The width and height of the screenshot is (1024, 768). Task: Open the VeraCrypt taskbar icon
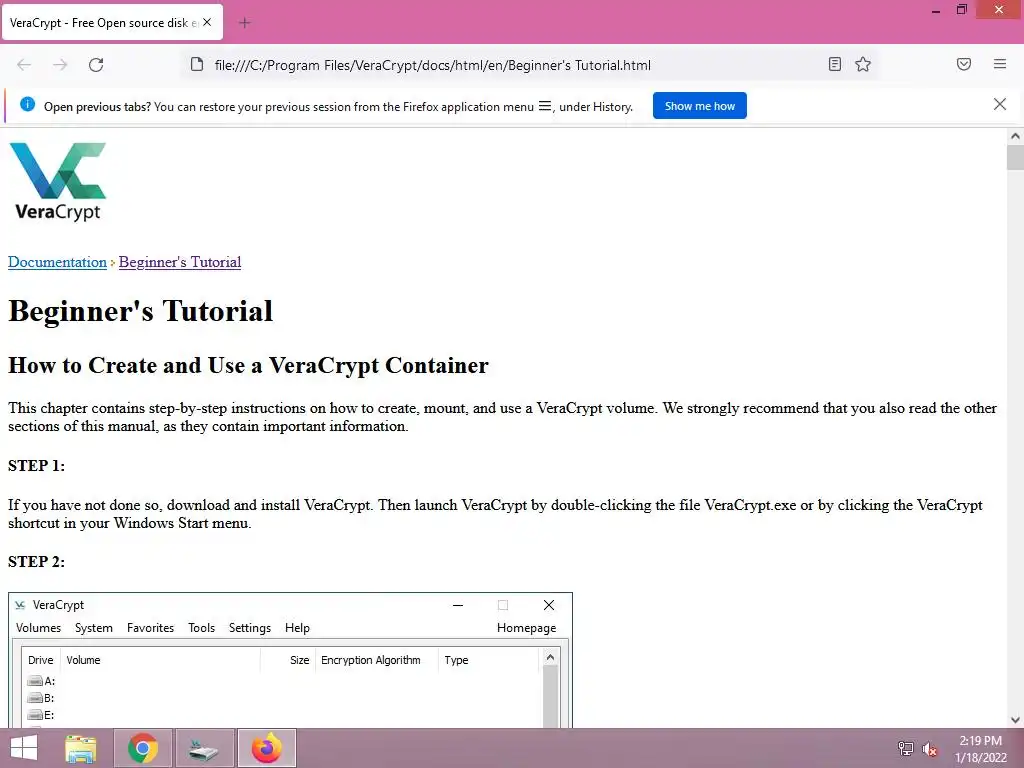[204, 748]
